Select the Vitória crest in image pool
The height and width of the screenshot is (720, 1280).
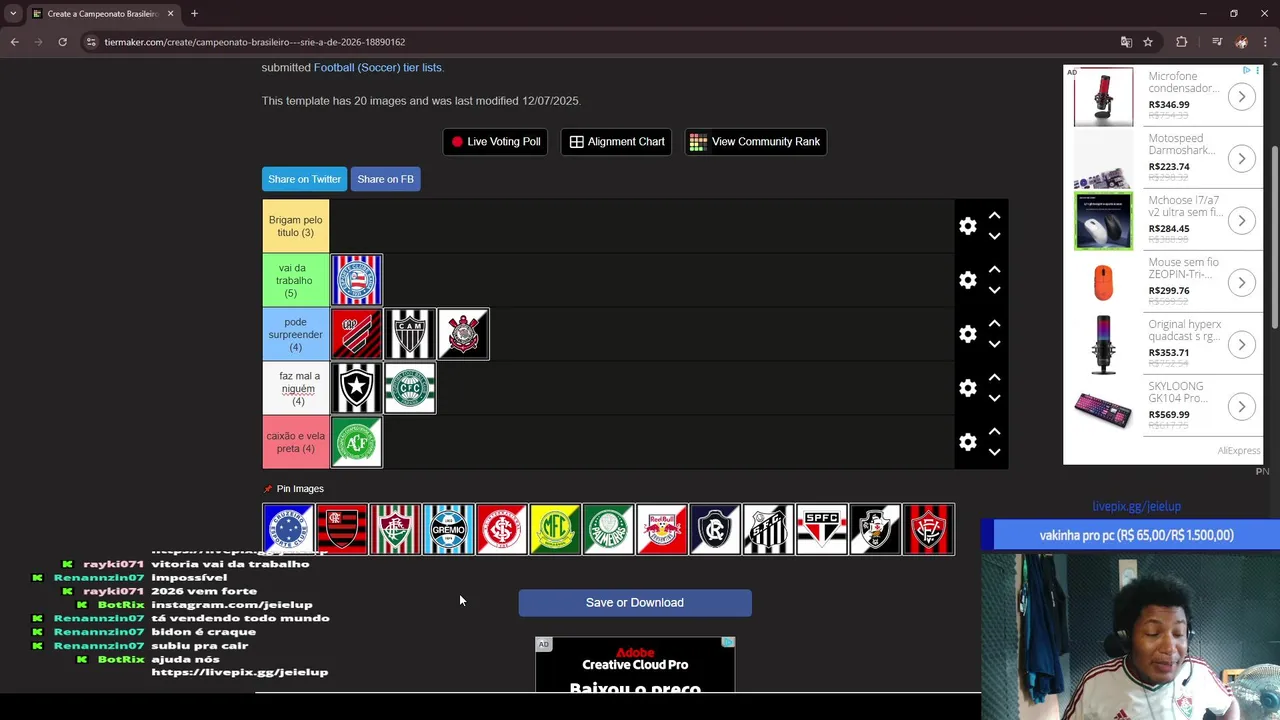click(928, 529)
